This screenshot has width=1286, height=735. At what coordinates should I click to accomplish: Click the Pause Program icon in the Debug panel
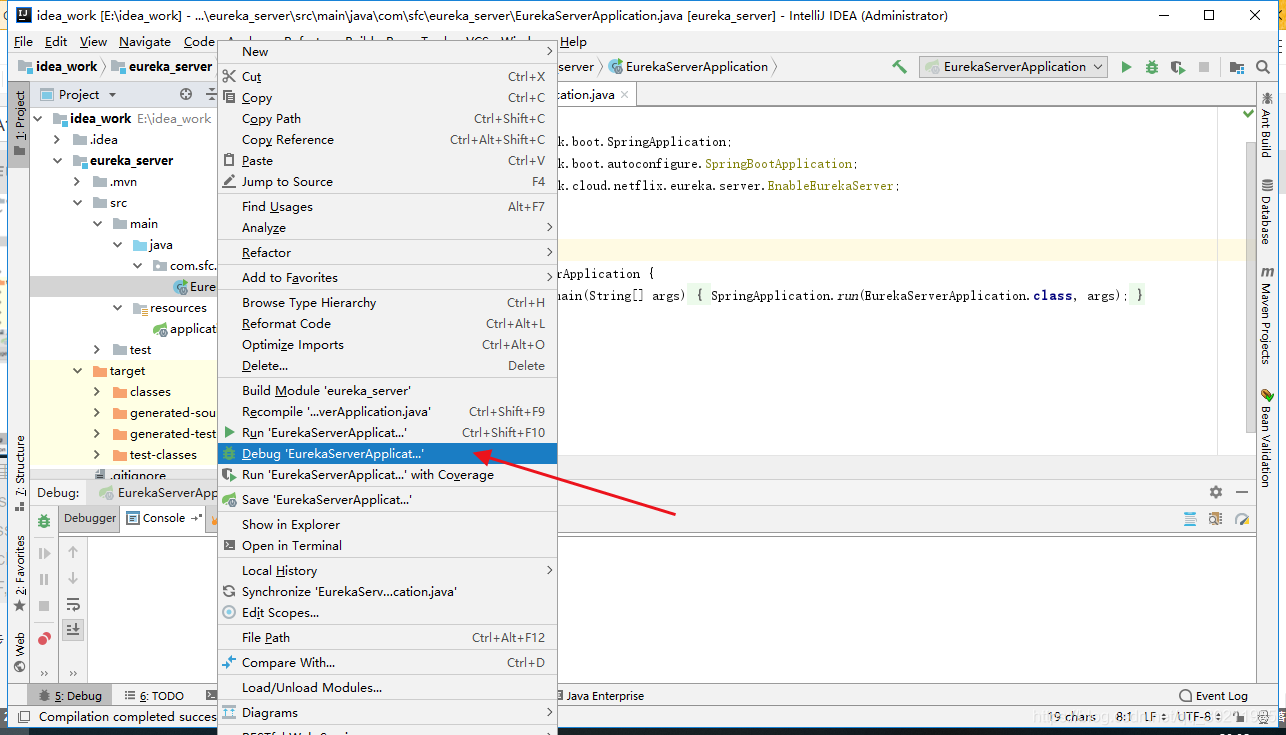pyautogui.click(x=44, y=579)
